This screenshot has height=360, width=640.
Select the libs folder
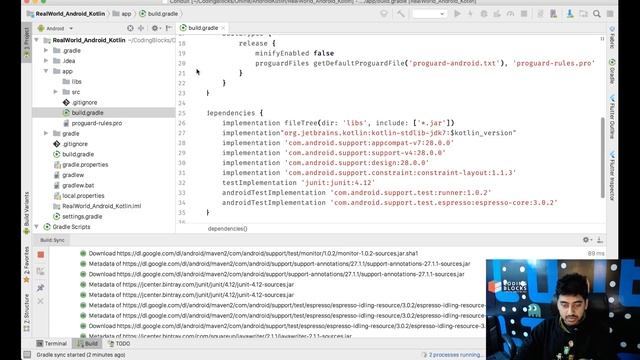[72, 82]
